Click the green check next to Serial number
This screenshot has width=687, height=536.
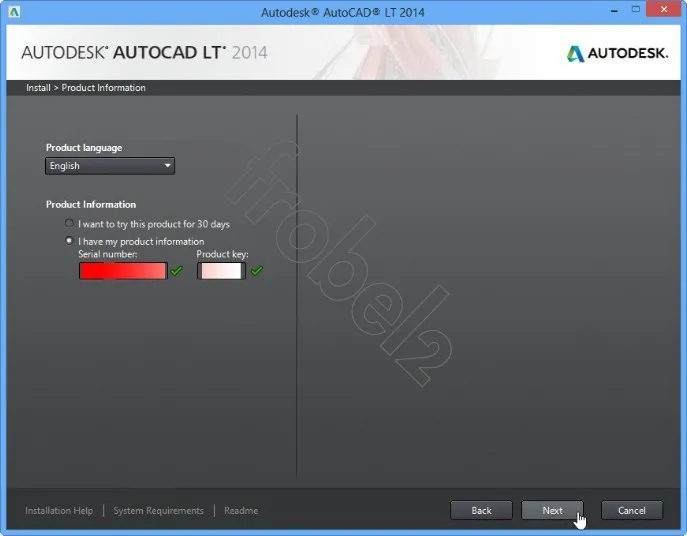pos(177,271)
